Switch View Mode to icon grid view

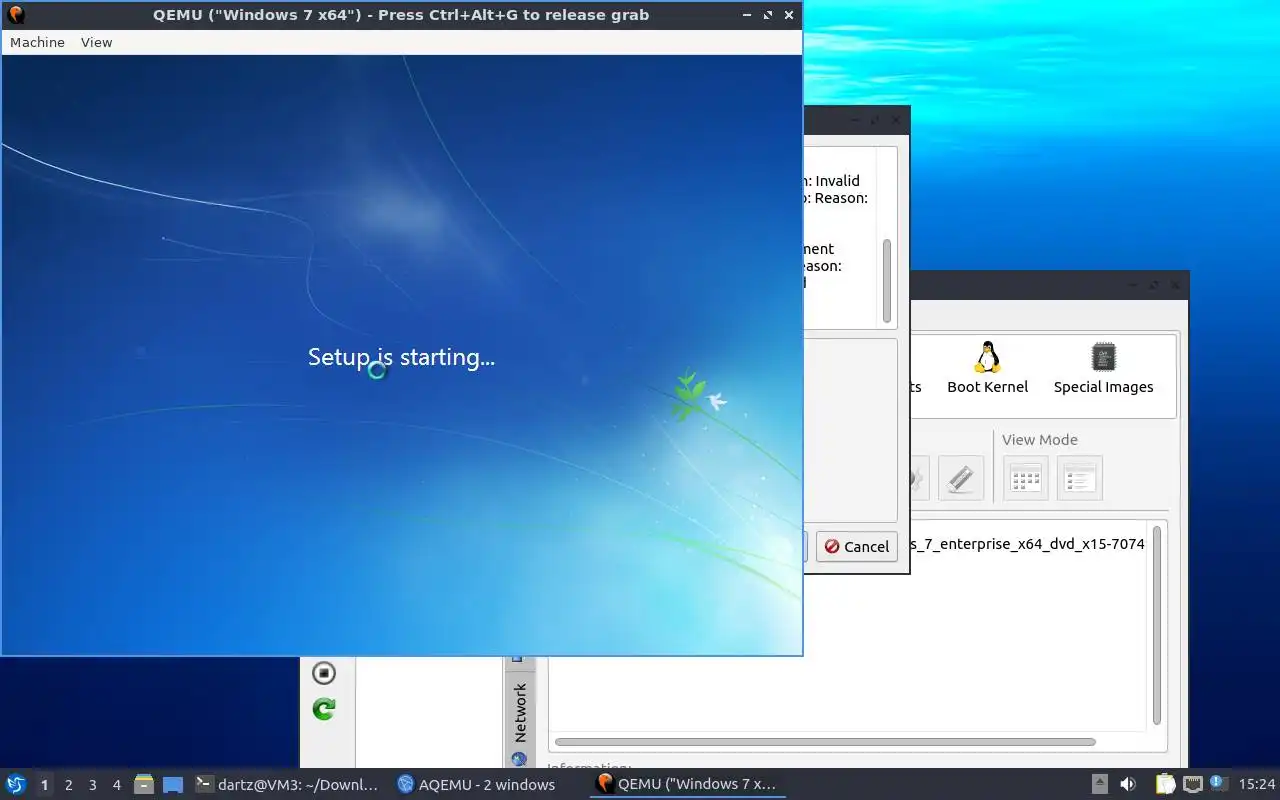coord(1025,478)
